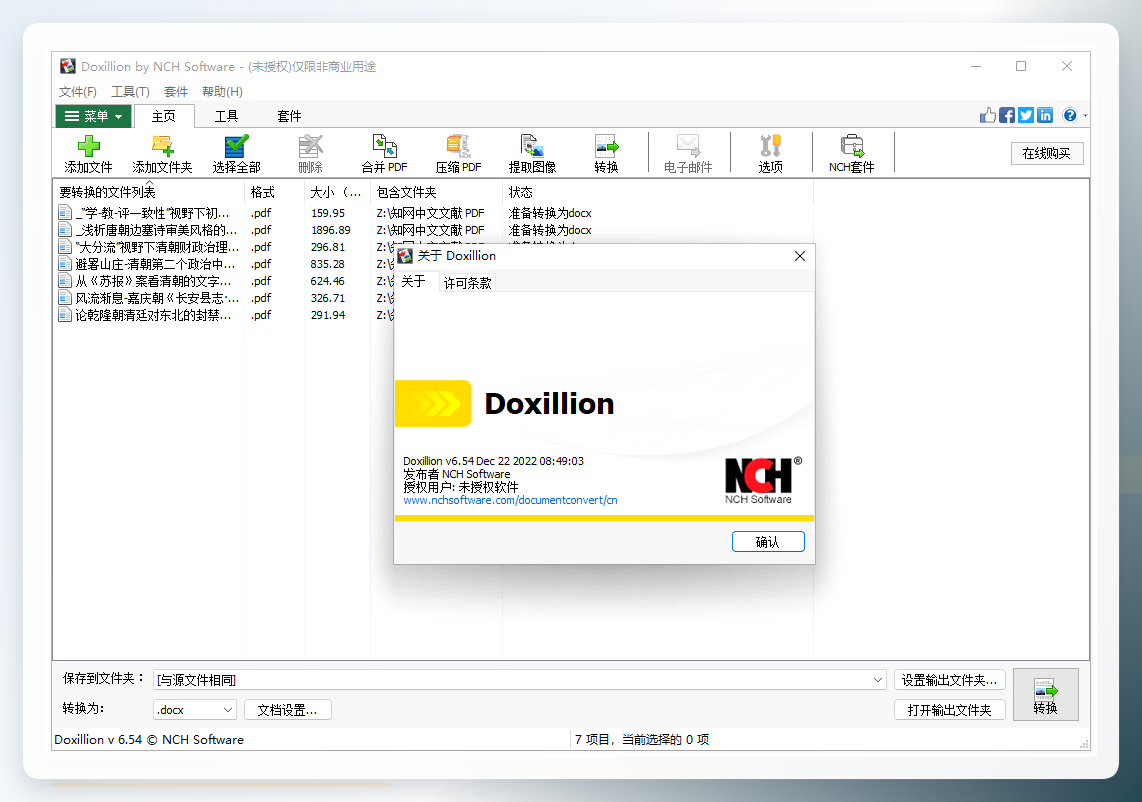Open the small arrow next to help icon
Screen dimensions: 1142x802
click(1084, 115)
